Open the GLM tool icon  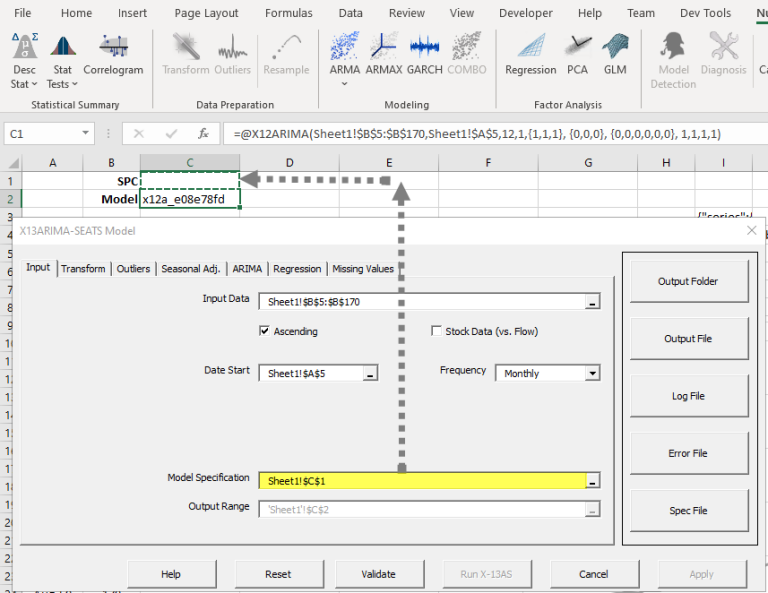(615, 54)
